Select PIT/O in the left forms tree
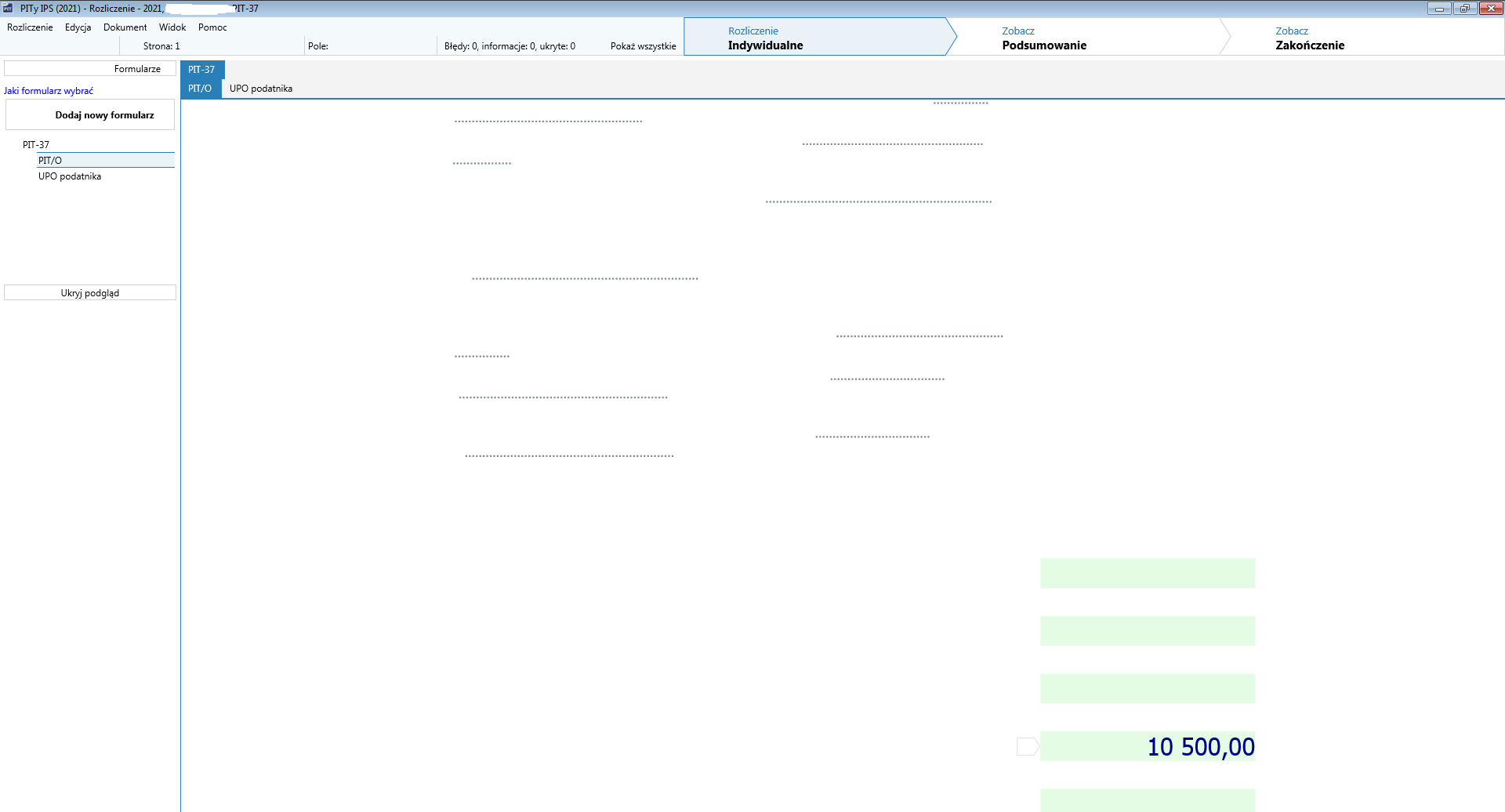The height and width of the screenshot is (812, 1505). click(x=50, y=161)
